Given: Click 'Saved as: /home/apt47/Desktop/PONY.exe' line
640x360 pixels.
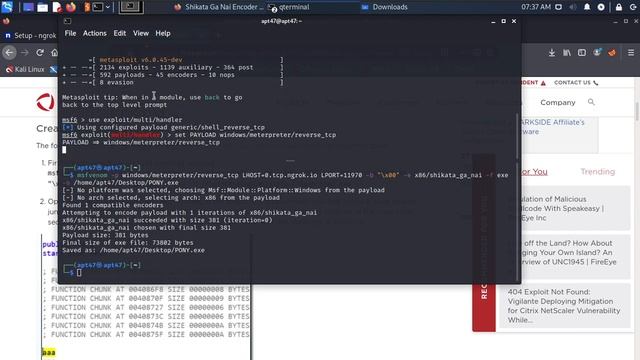Looking at the screenshot, I should pyautogui.click(x=133, y=250).
